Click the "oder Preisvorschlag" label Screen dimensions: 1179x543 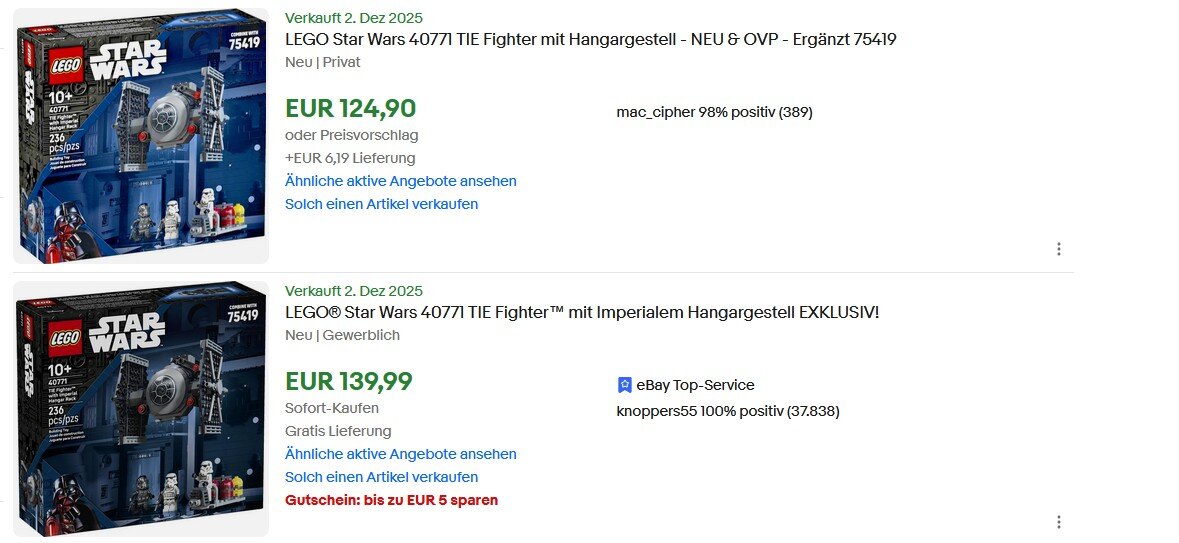click(x=351, y=135)
